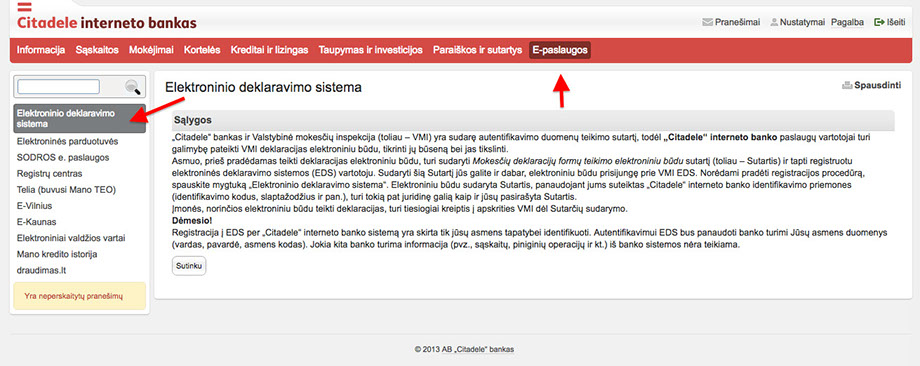Click the Sutinku agree button
Screen dimensions: 920x366
coord(189,266)
